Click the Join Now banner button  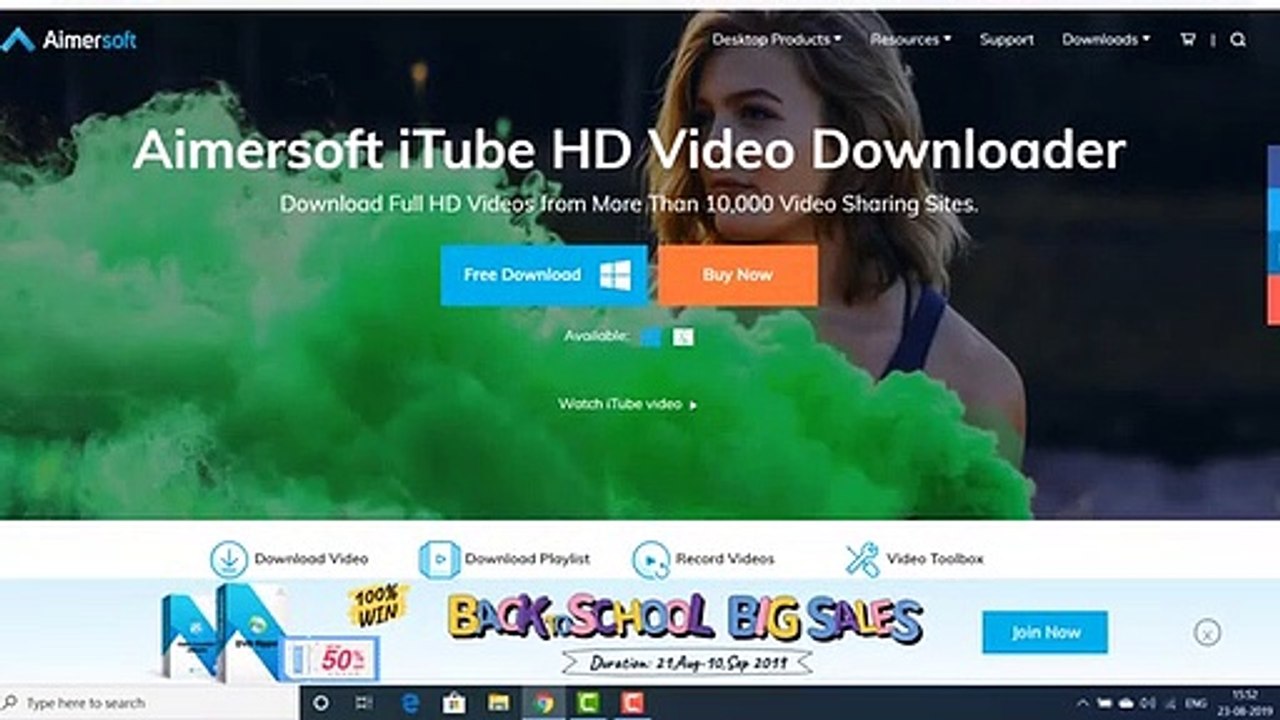(x=1045, y=632)
